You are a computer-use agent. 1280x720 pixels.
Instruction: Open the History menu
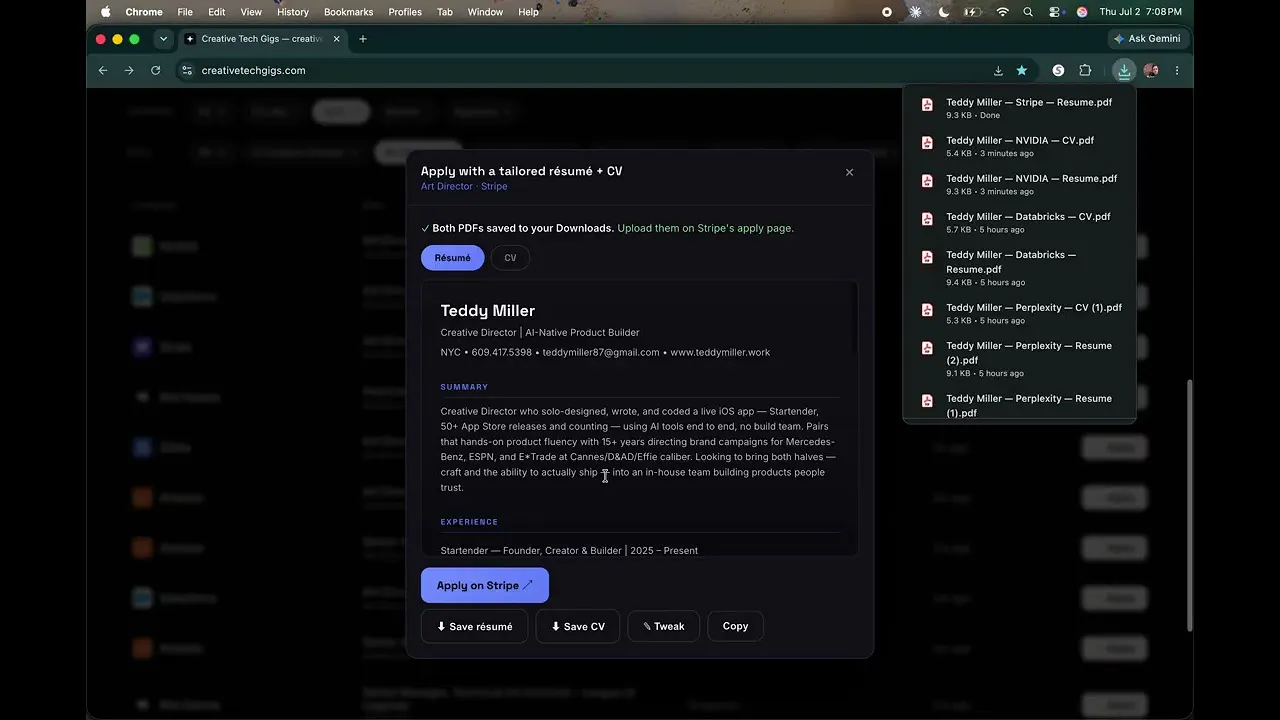coord(292,12)
